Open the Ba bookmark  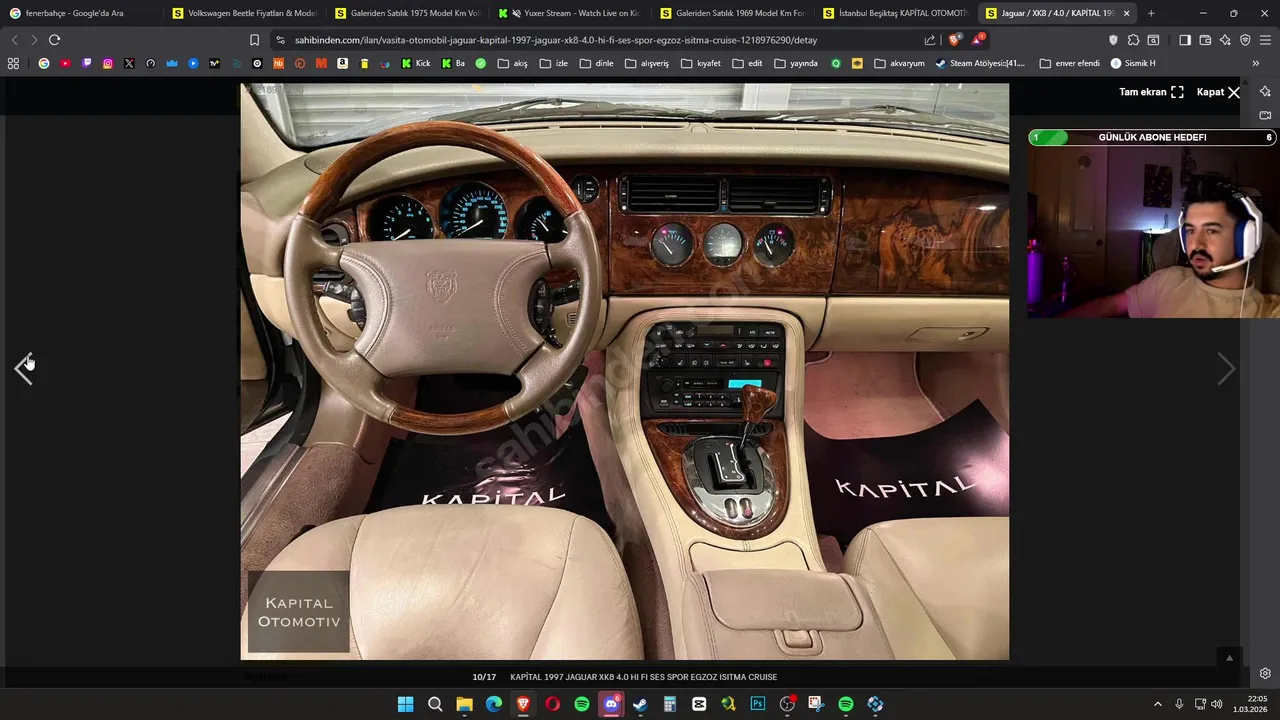tap(453, 63)
